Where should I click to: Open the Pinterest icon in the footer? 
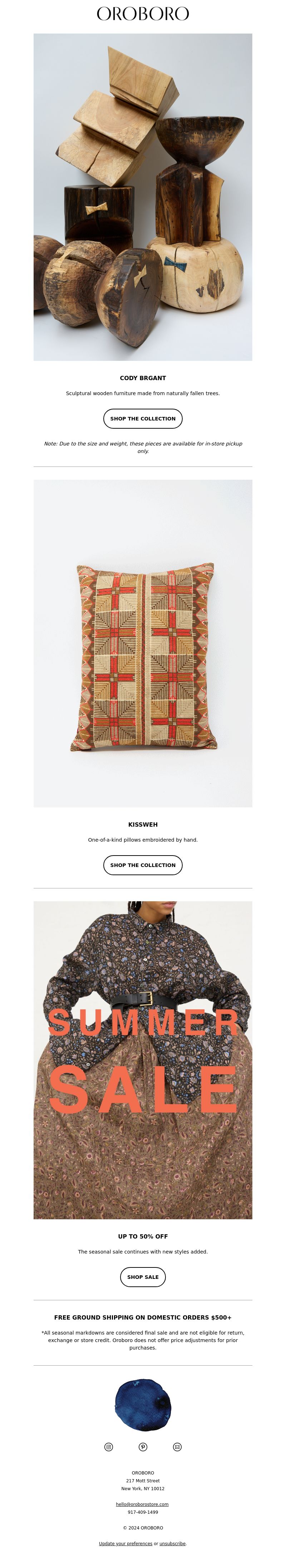coord(143,1447)
